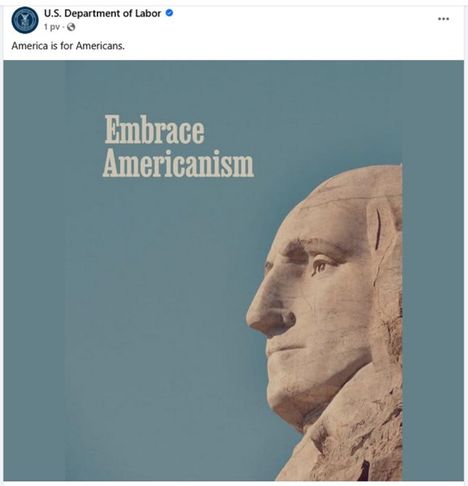Click the word "Americans." in the caption
The width and height of the screenshot is (468, 486).
[100, 46]
